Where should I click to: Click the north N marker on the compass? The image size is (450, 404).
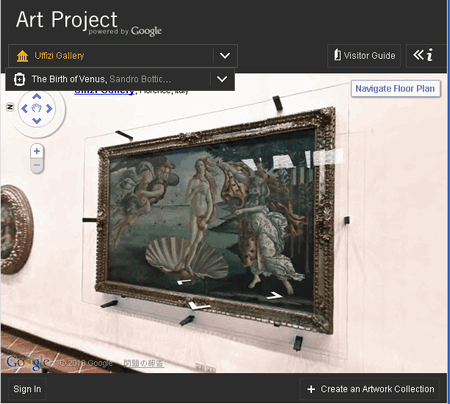pyautogui.click(x=10, y=107)
